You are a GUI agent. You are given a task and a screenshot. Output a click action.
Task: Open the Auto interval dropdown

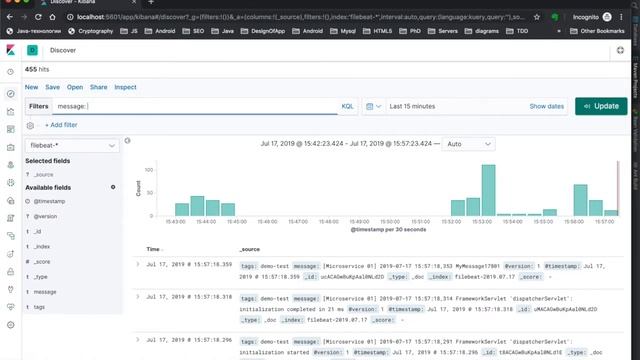click(x=468, y=144)
